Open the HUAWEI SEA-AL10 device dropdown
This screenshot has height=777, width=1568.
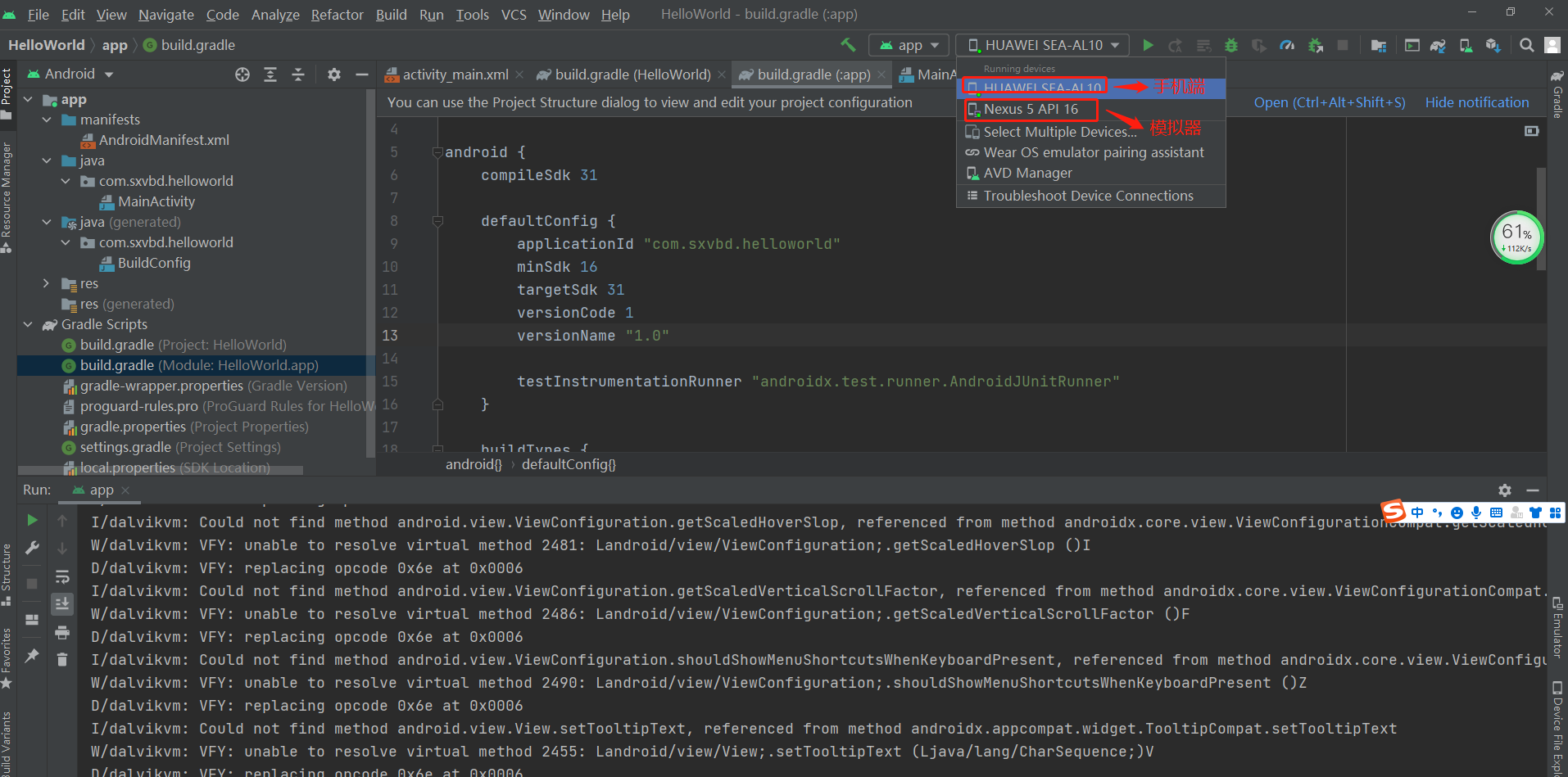click(1043, 45)
